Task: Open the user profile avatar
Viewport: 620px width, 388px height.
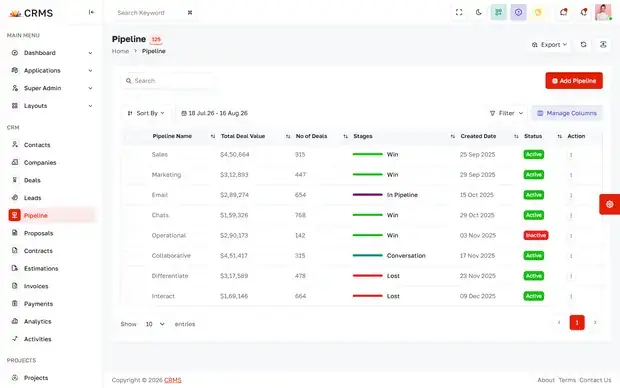Action: [x=603, y=12]
